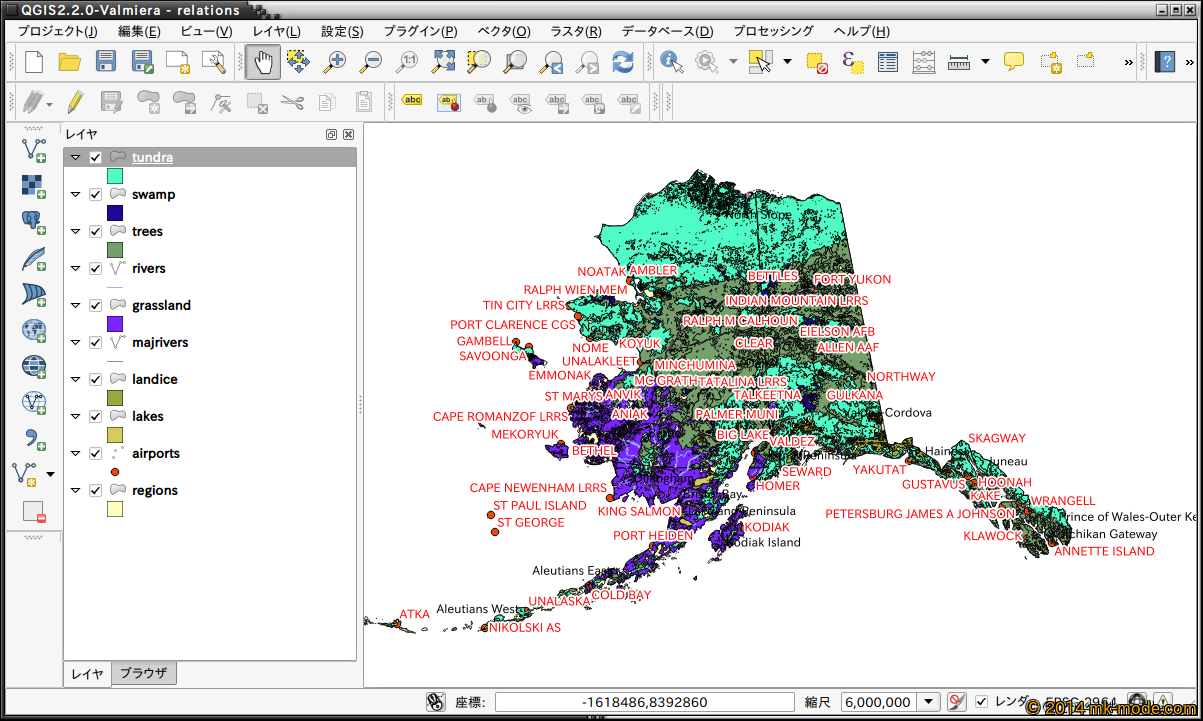Click the Zoom In magnifier tool
The width and height of the screenshot is (1203, 721).
click(x=334, y=62)
